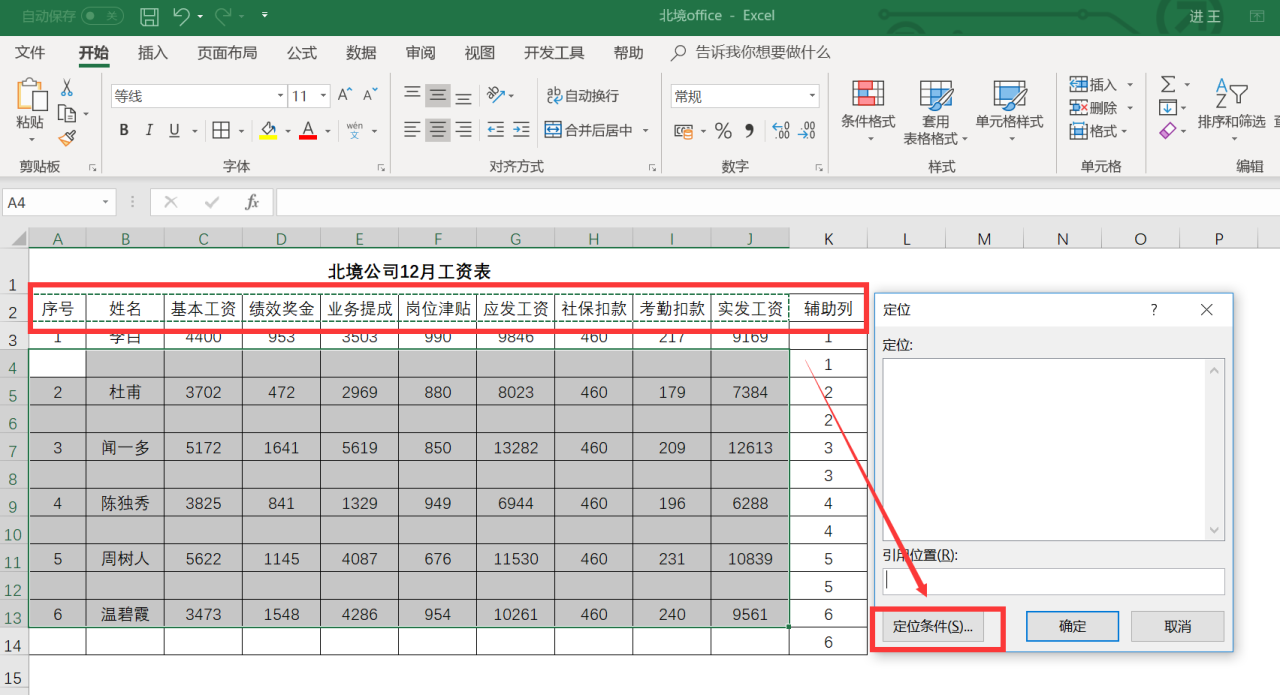Viewport: 1280px width, 695px height.
Task: Click the Paste clipboard icon
Action: point(32,95)
